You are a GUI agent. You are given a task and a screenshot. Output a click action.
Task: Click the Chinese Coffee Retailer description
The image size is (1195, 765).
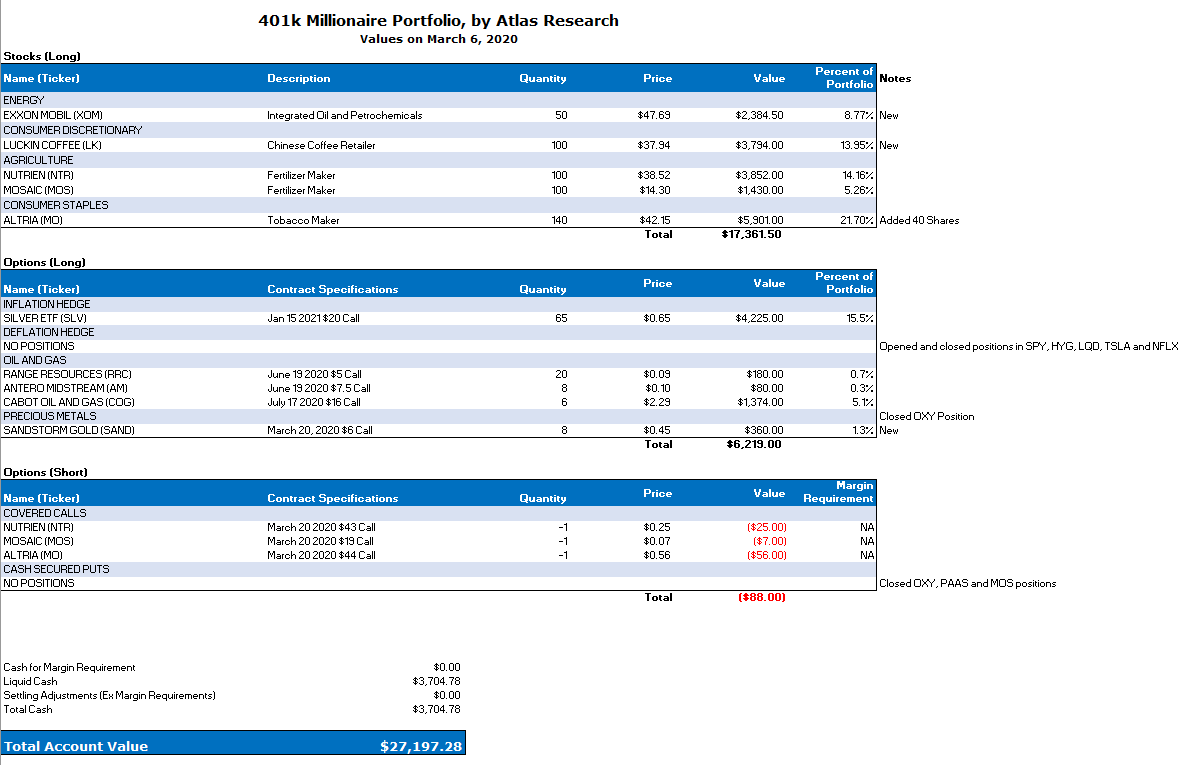(x=321, y=145)
